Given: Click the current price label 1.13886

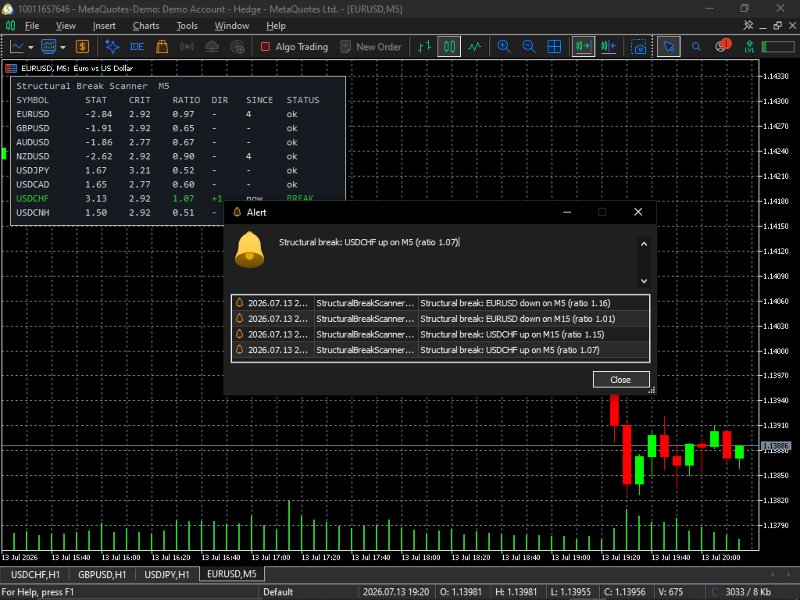Looking at the screenshot, I should 776,446.
